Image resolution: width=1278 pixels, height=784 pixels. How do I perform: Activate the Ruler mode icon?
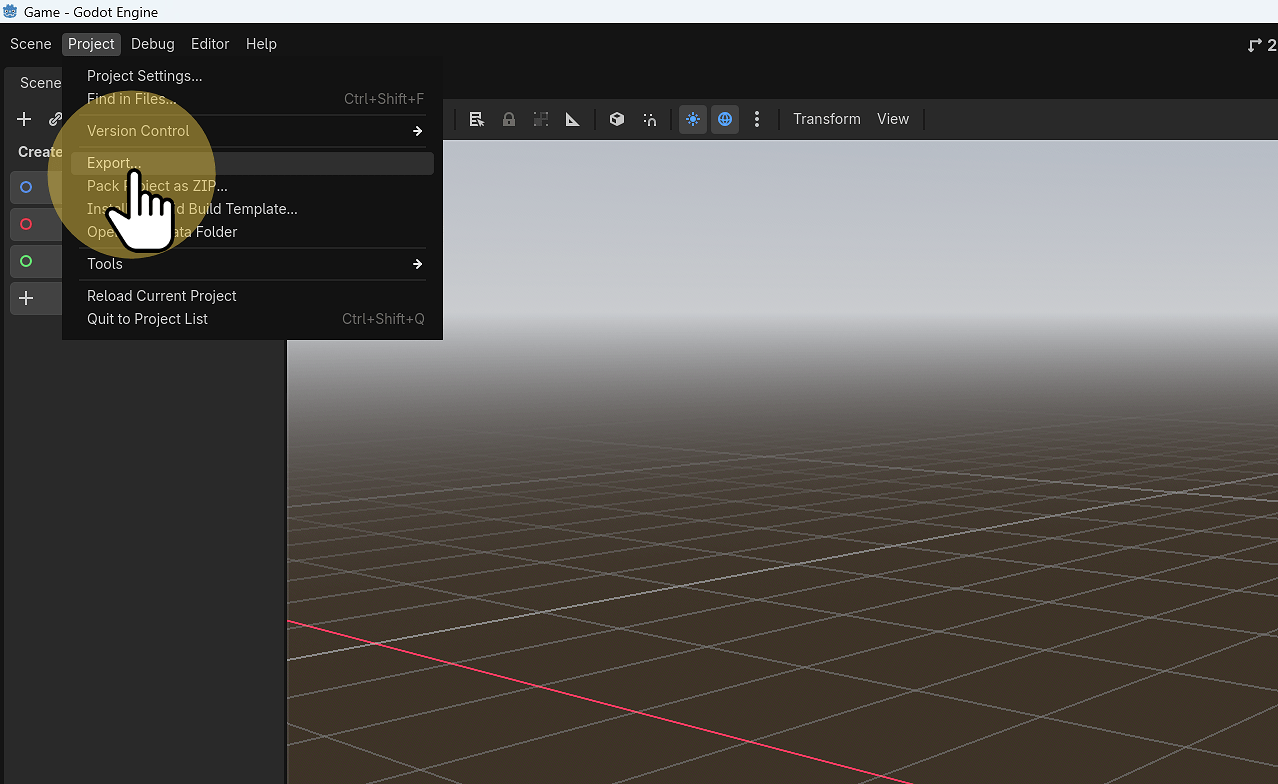click(x=573, y=119)
